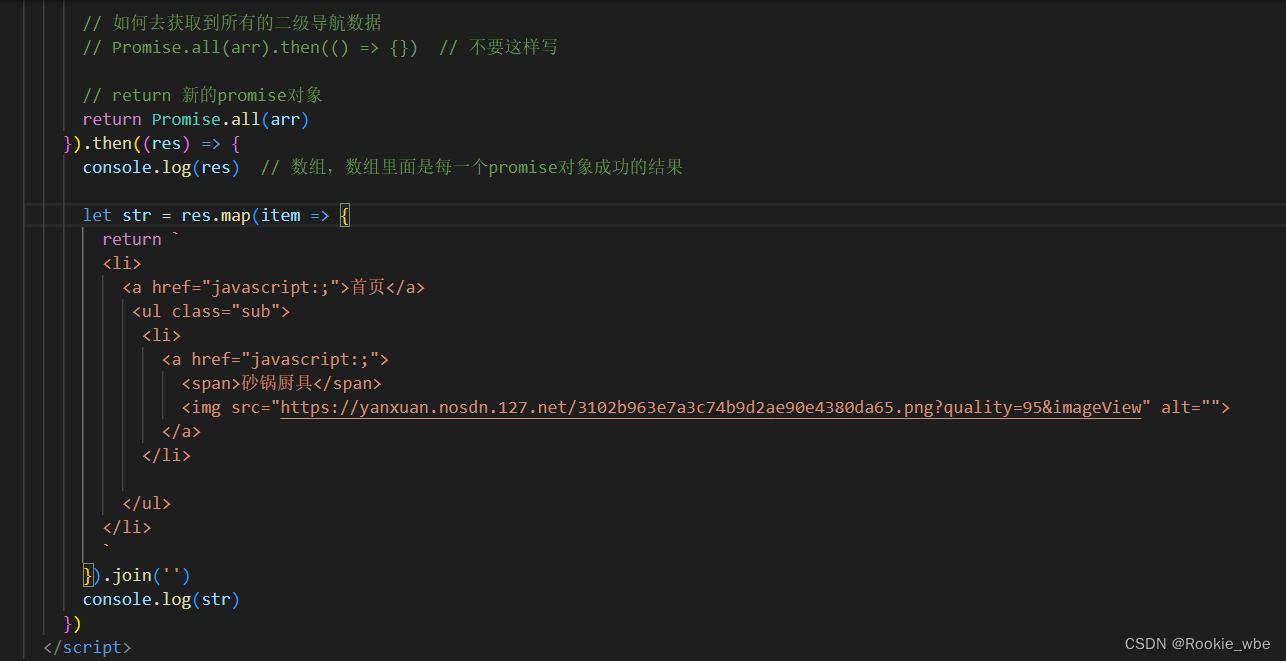Click the empty-content '<a href="javascript:;">' tag under sub list
The width and height of the screenshot is (1286, 661).
(275, 359)
